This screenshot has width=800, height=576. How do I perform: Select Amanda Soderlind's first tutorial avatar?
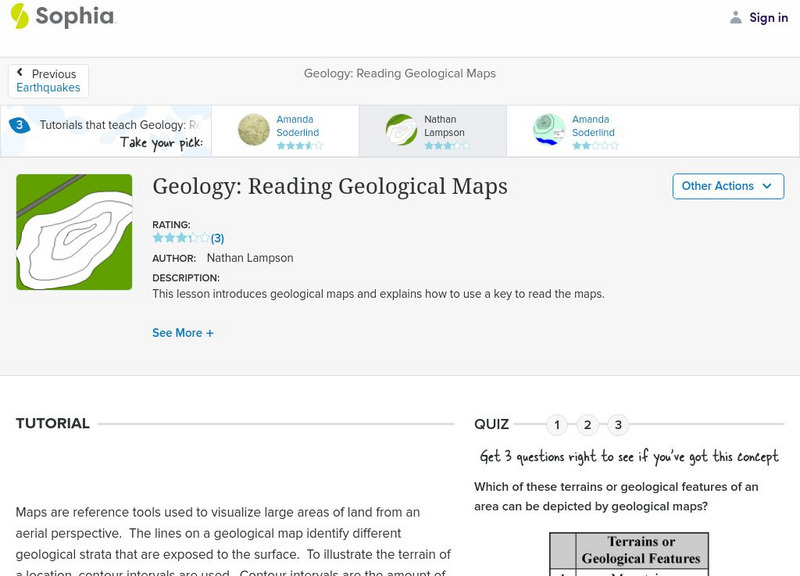(254, 130)
